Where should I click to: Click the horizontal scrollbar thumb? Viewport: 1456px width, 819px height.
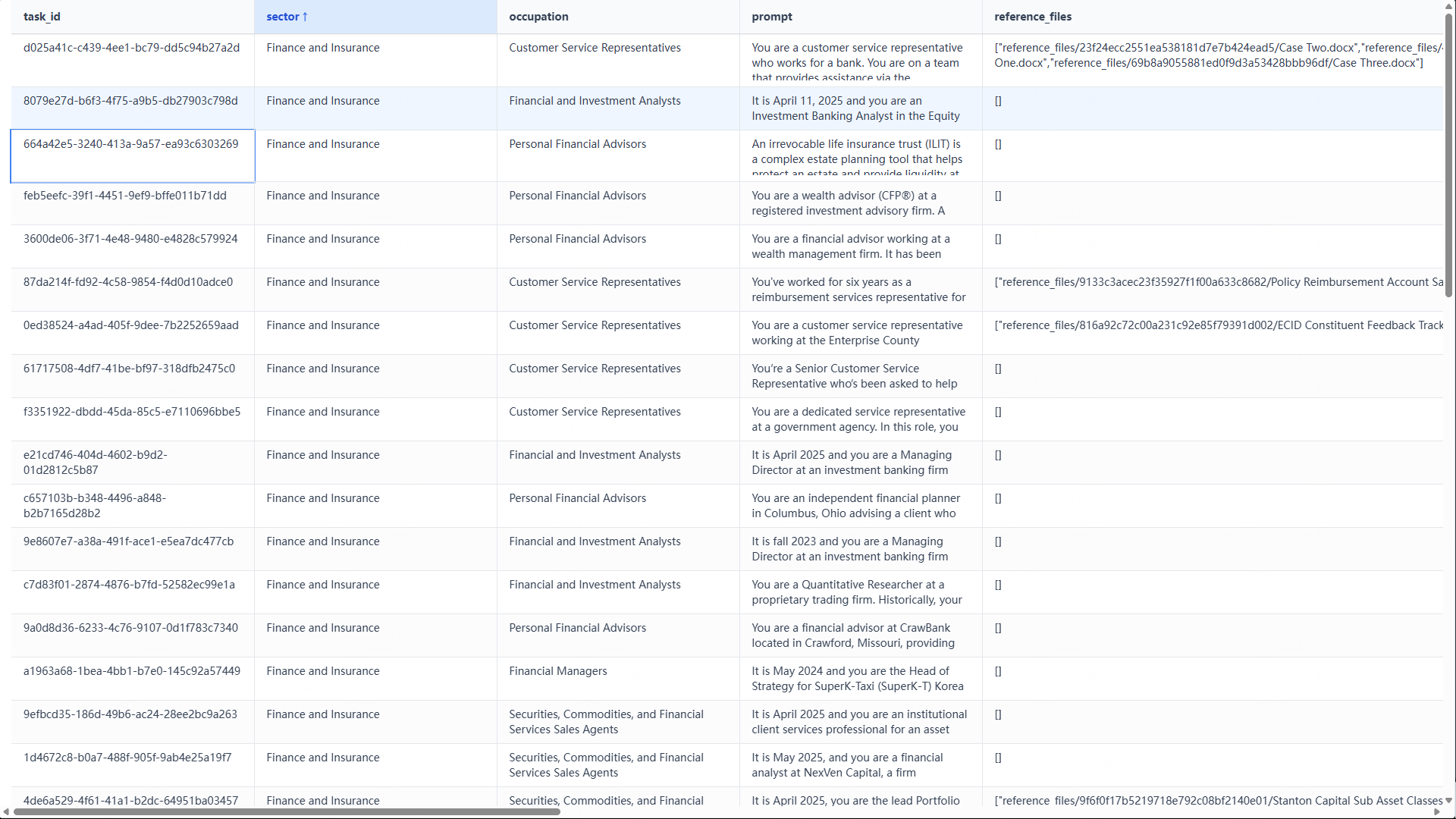(287, 811)
